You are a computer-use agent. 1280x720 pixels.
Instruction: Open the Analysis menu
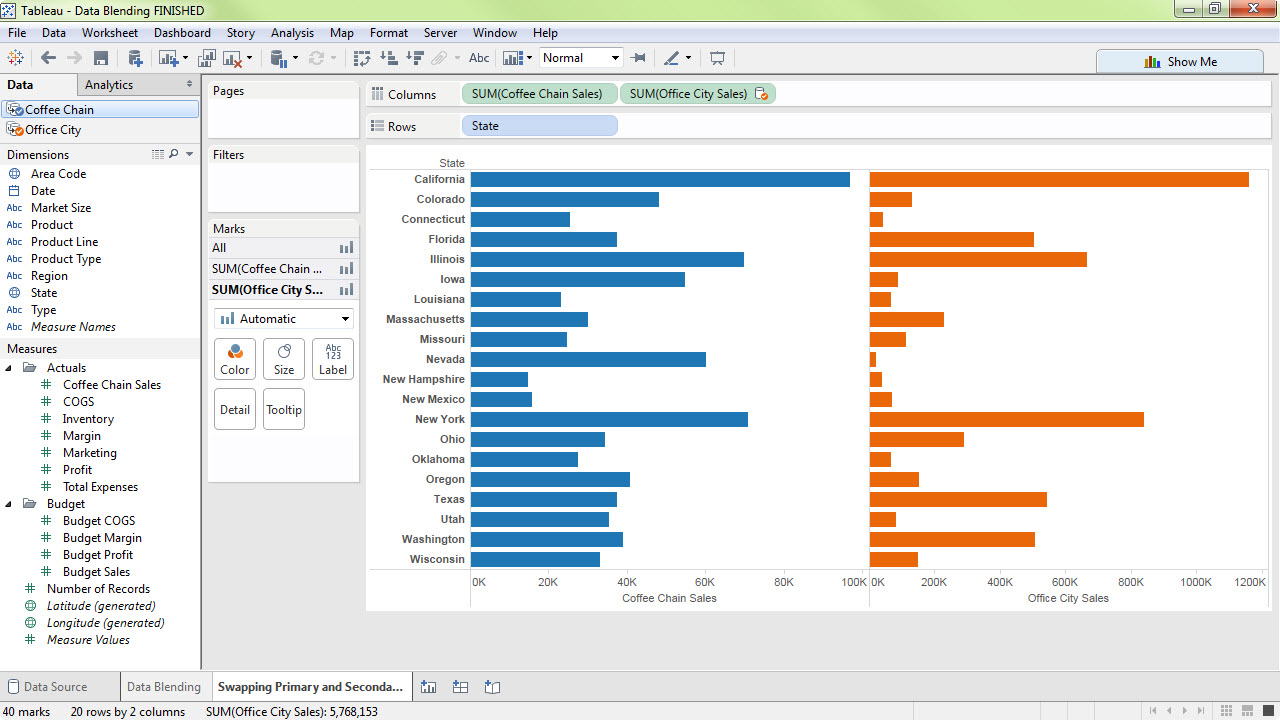[292, 33]
